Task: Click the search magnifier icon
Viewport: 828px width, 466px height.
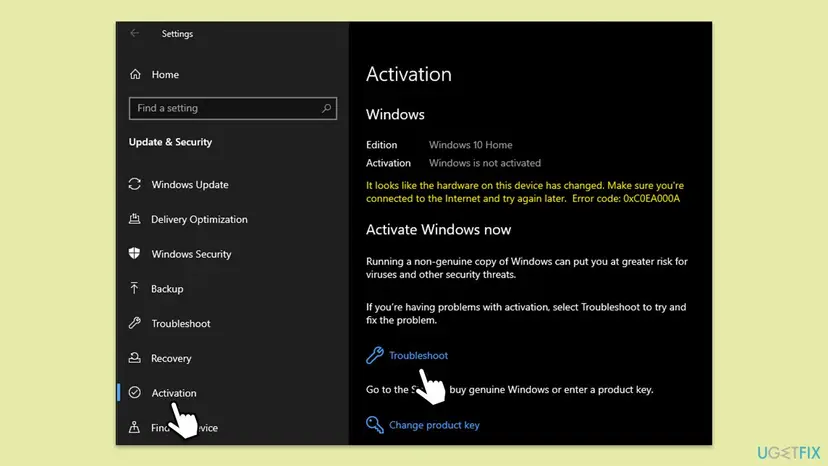Action: pyautogui.click(x=326, y=108)
